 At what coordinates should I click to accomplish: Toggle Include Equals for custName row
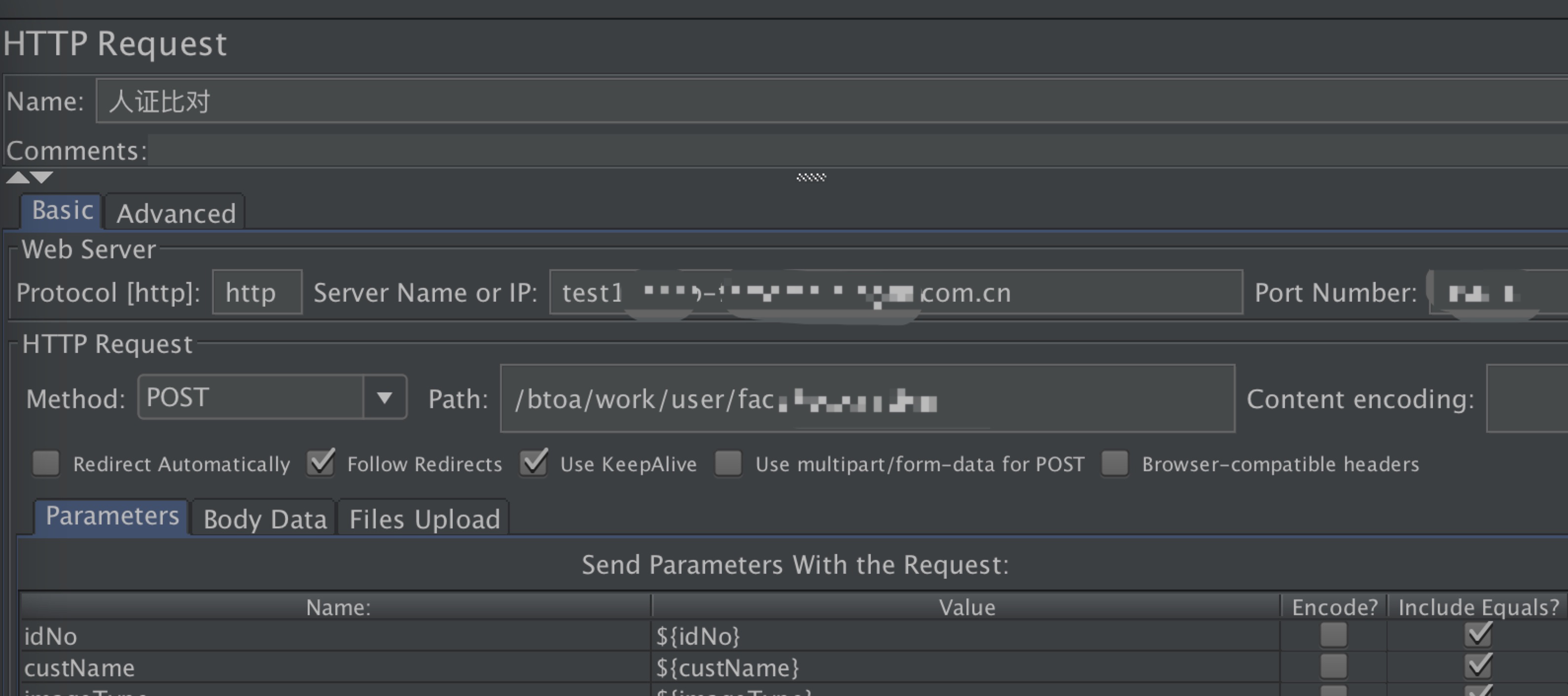pos(1478,667)
